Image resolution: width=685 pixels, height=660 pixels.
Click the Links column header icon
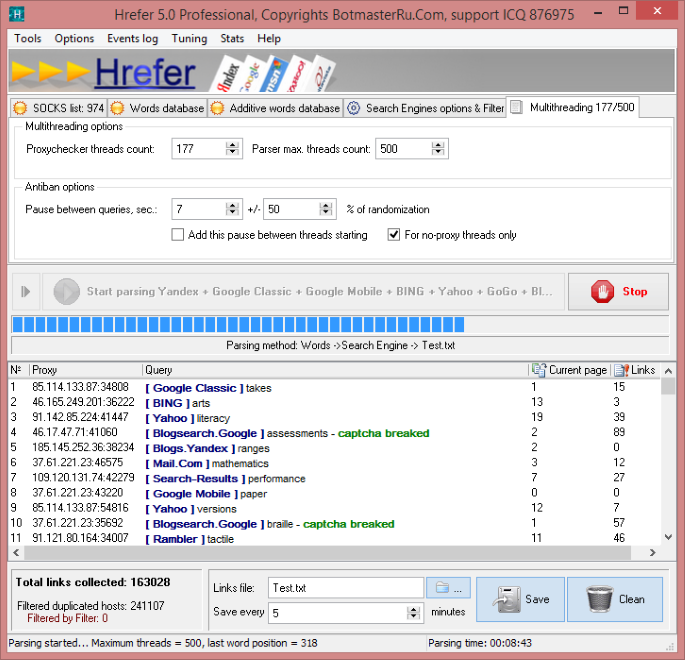coord(621,370)
